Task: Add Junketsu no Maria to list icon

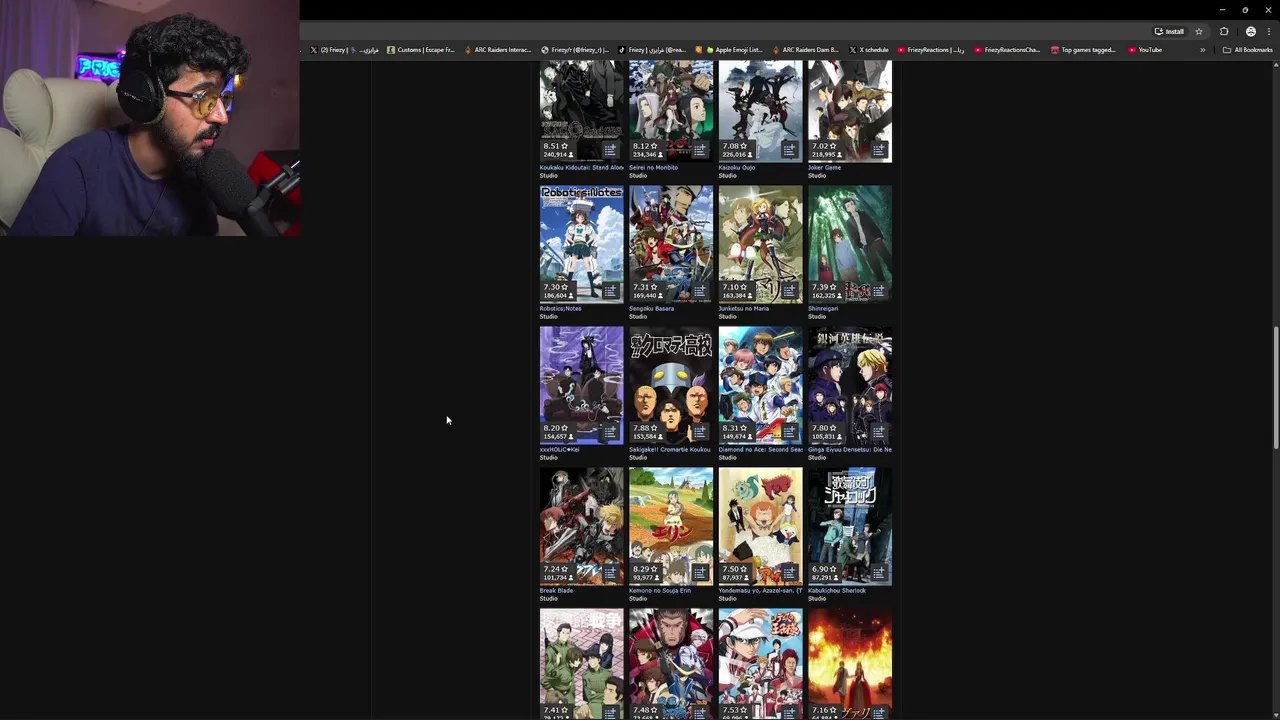Action: tap(789, 291)
